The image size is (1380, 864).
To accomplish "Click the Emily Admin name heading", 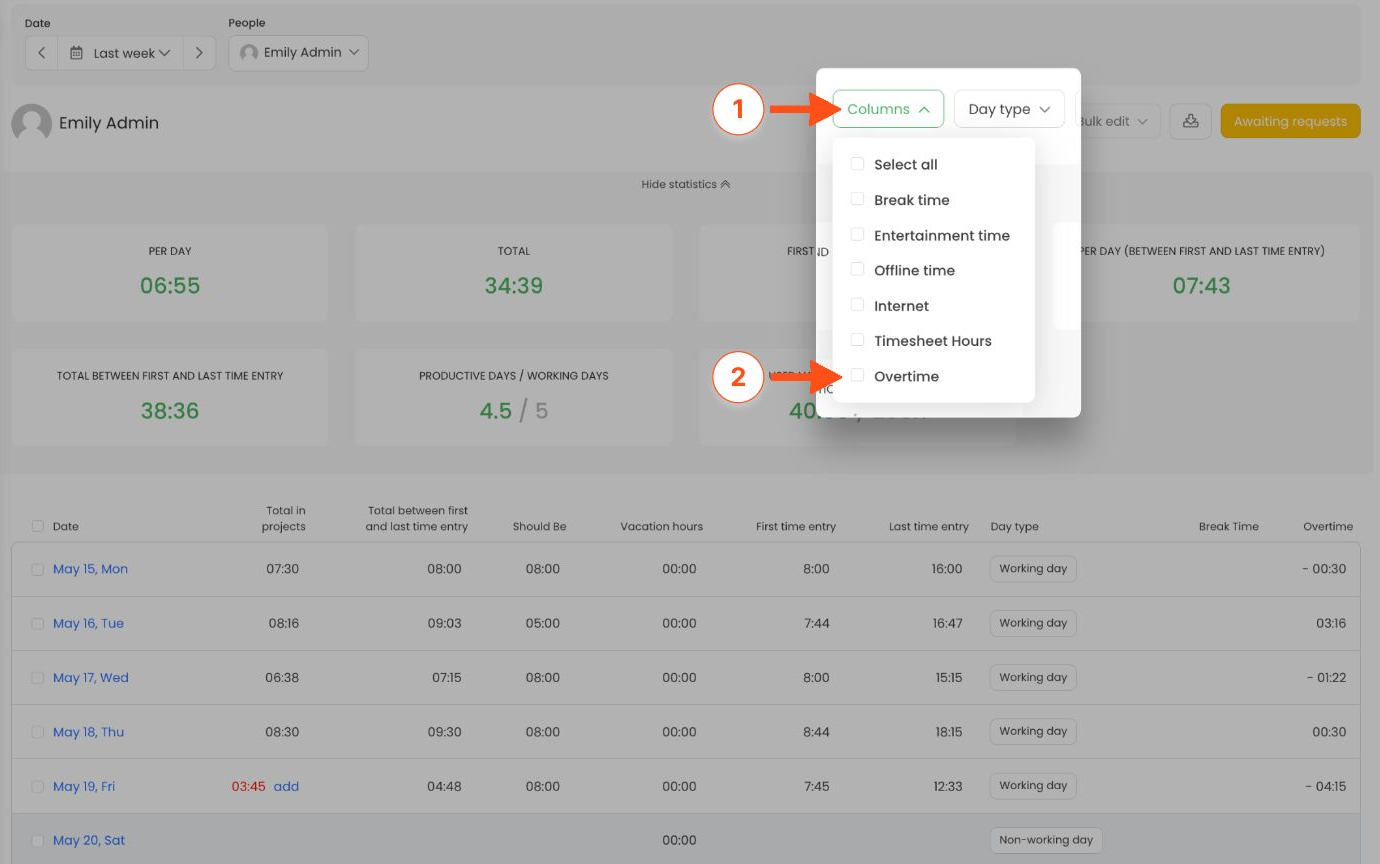I will tap(109, 123).
